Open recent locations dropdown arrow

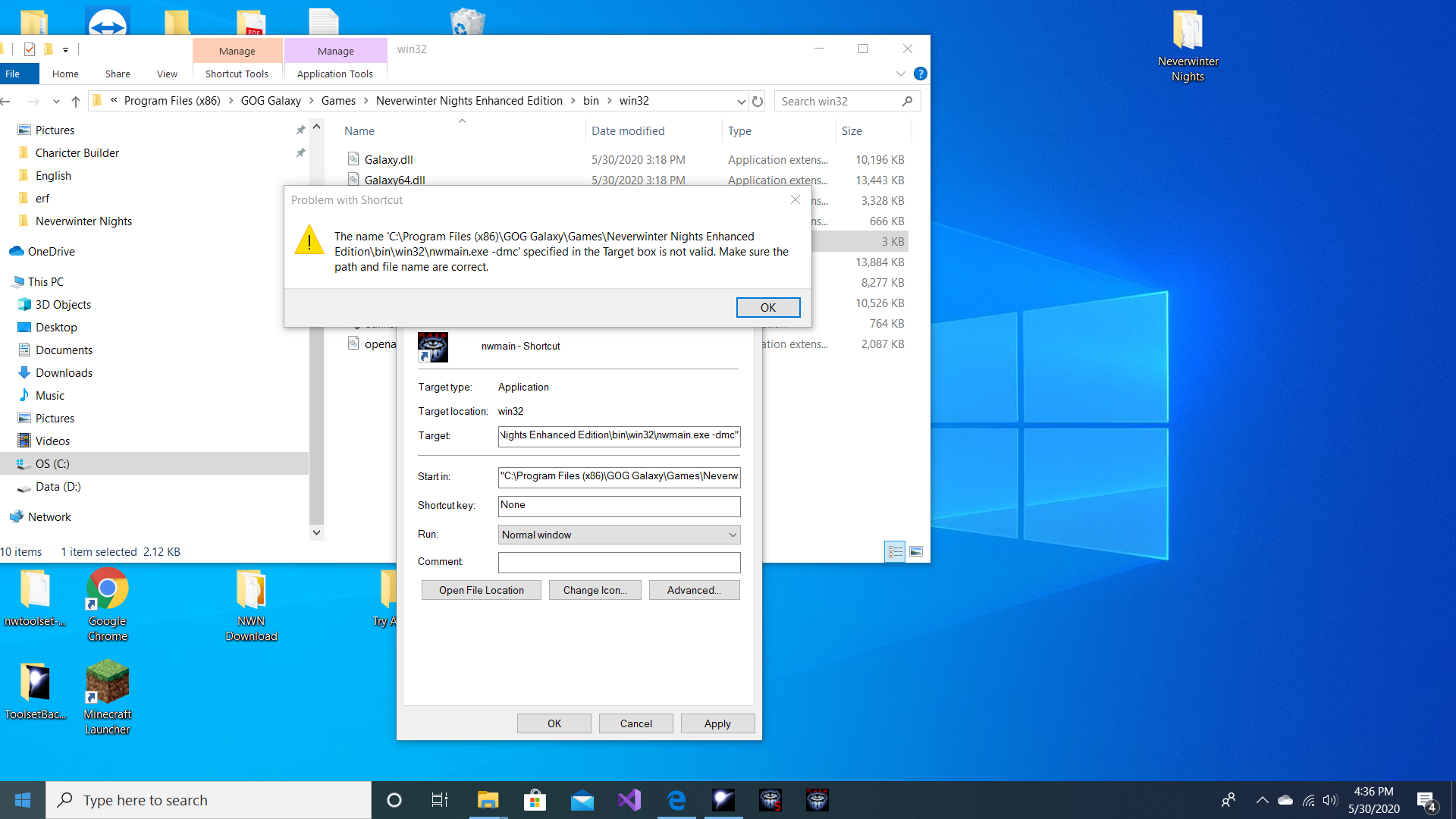[x=56, y=101]
